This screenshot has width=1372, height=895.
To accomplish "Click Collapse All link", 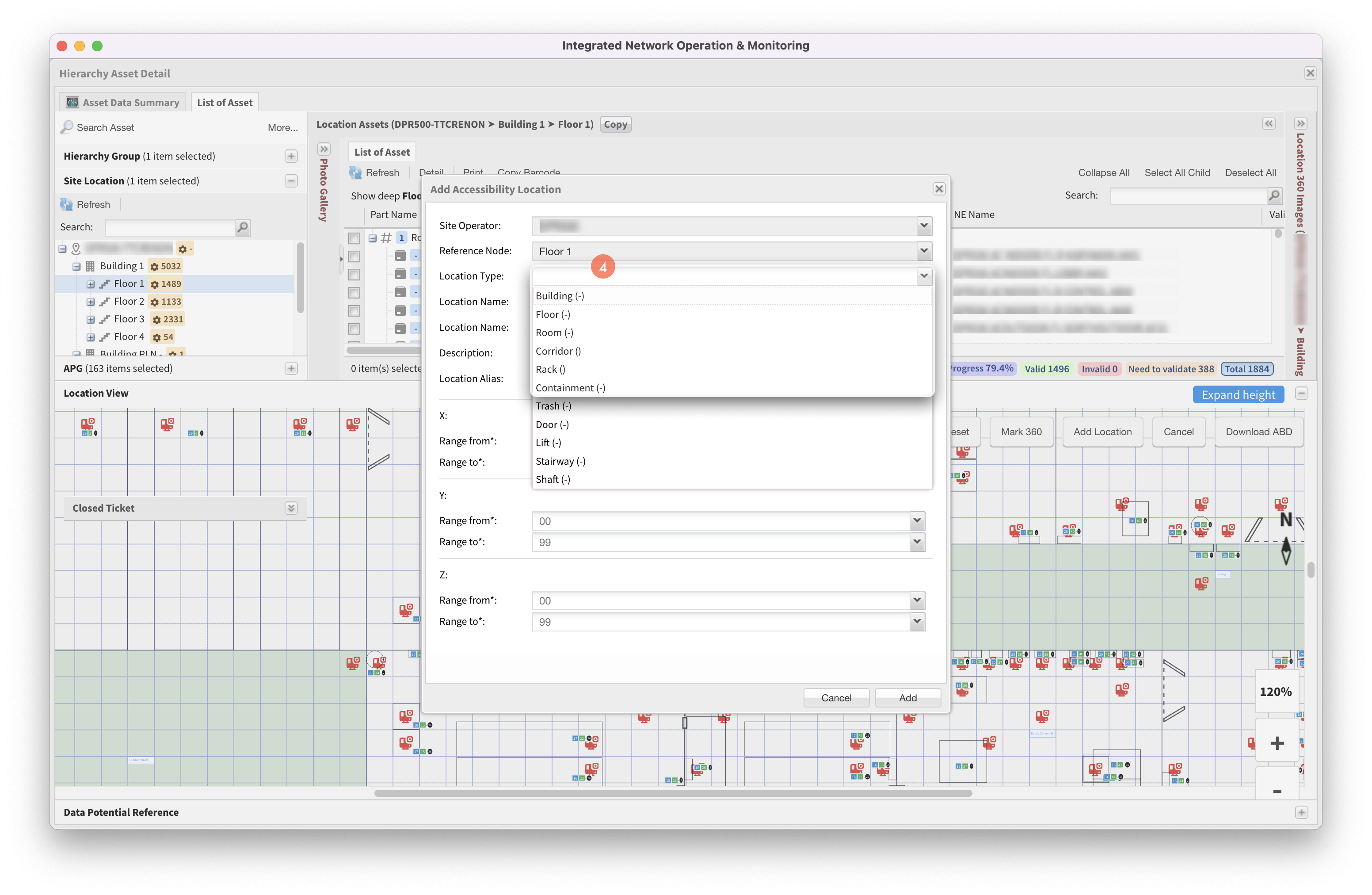I will click(1103, 172).
